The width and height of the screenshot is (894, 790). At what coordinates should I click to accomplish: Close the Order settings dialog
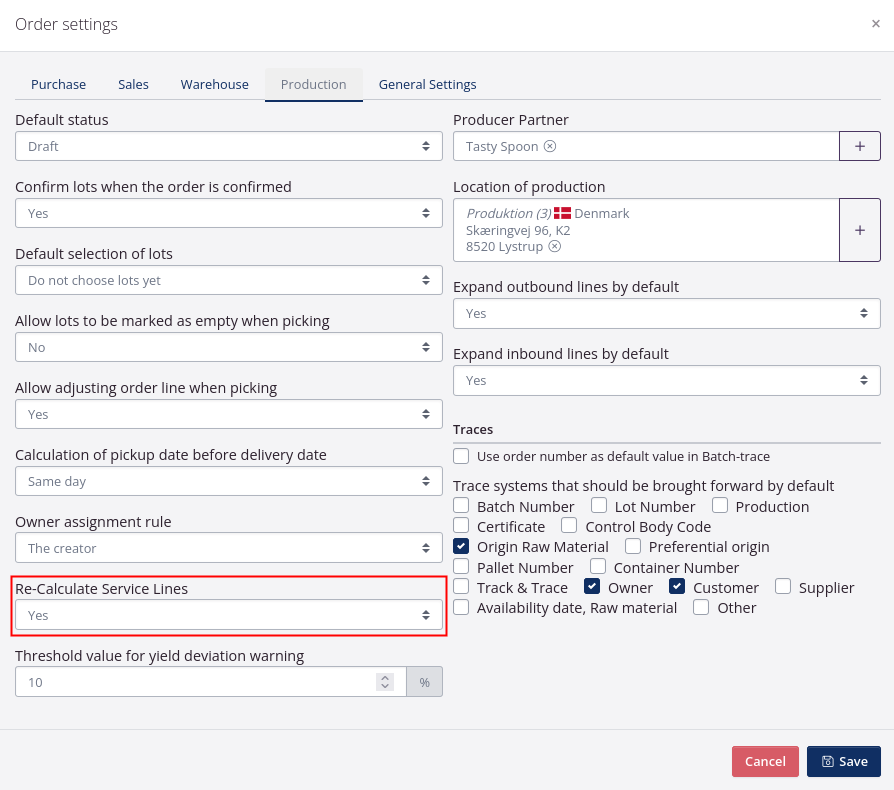pos(876,24)
